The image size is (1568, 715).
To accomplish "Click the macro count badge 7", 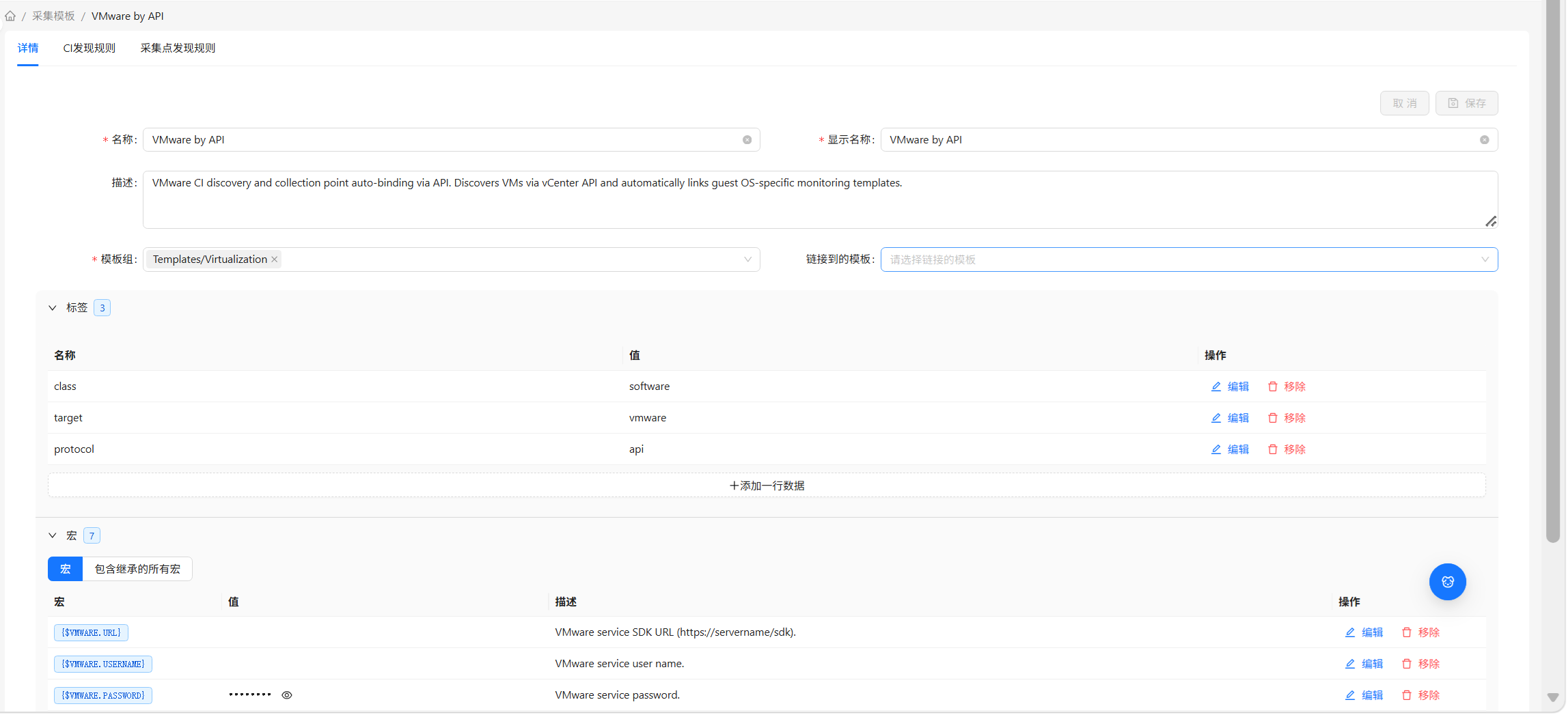I will pos(92,536).
